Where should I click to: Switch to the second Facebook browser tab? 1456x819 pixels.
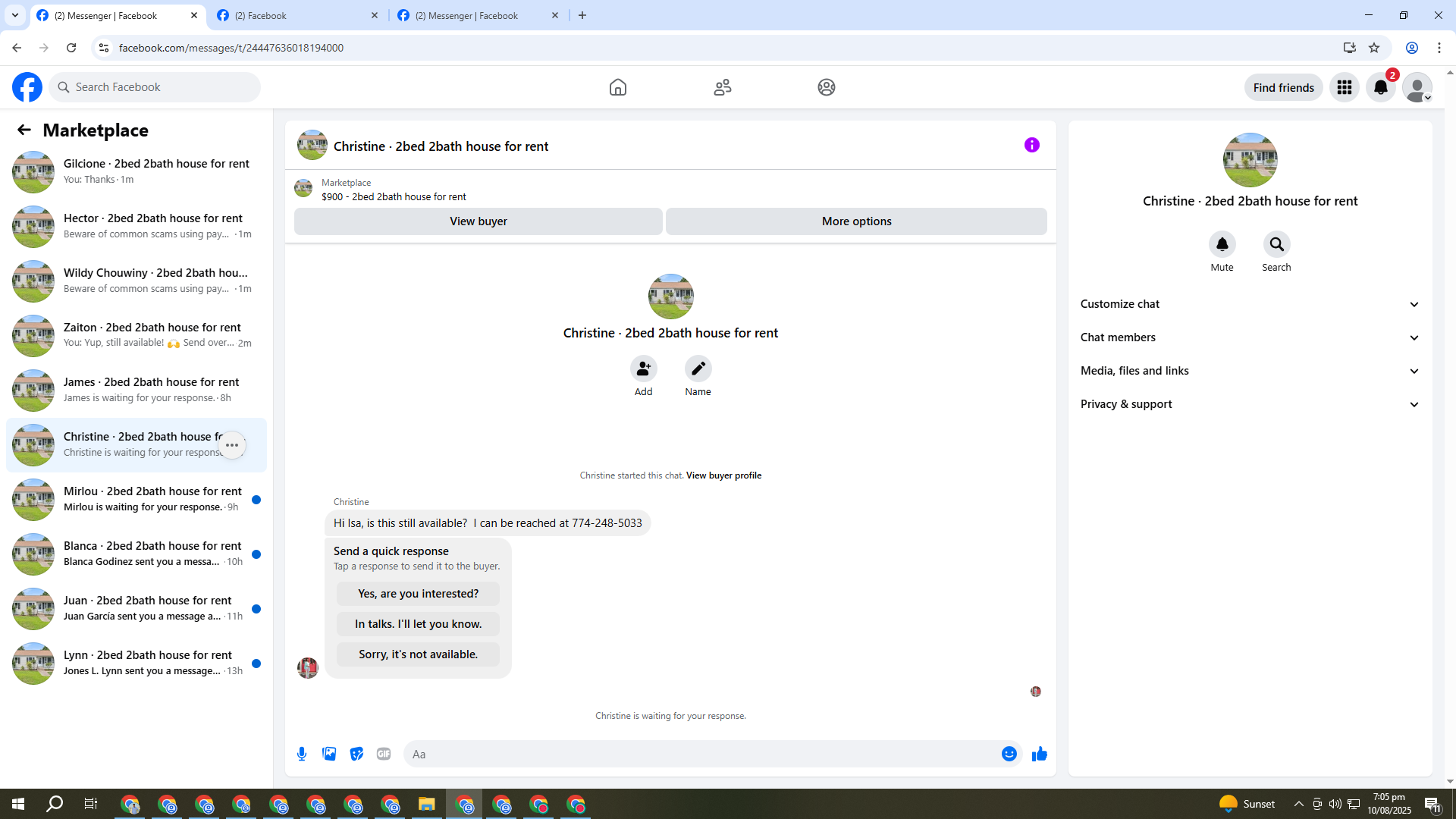(296, 15)
